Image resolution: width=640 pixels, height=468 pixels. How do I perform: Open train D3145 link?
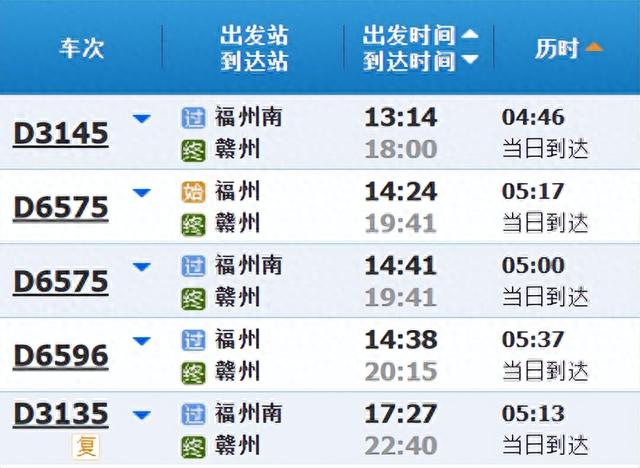click(61, 134)
